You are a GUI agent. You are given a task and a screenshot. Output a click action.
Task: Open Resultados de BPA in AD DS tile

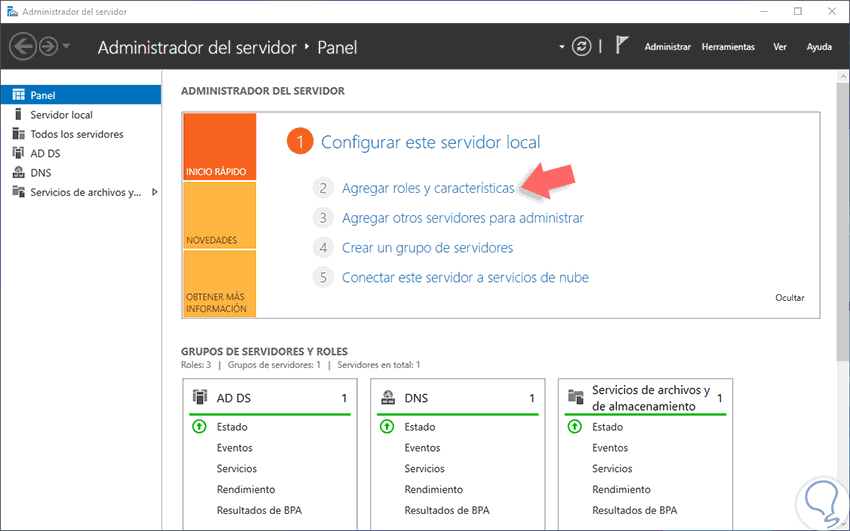[259, 510]
